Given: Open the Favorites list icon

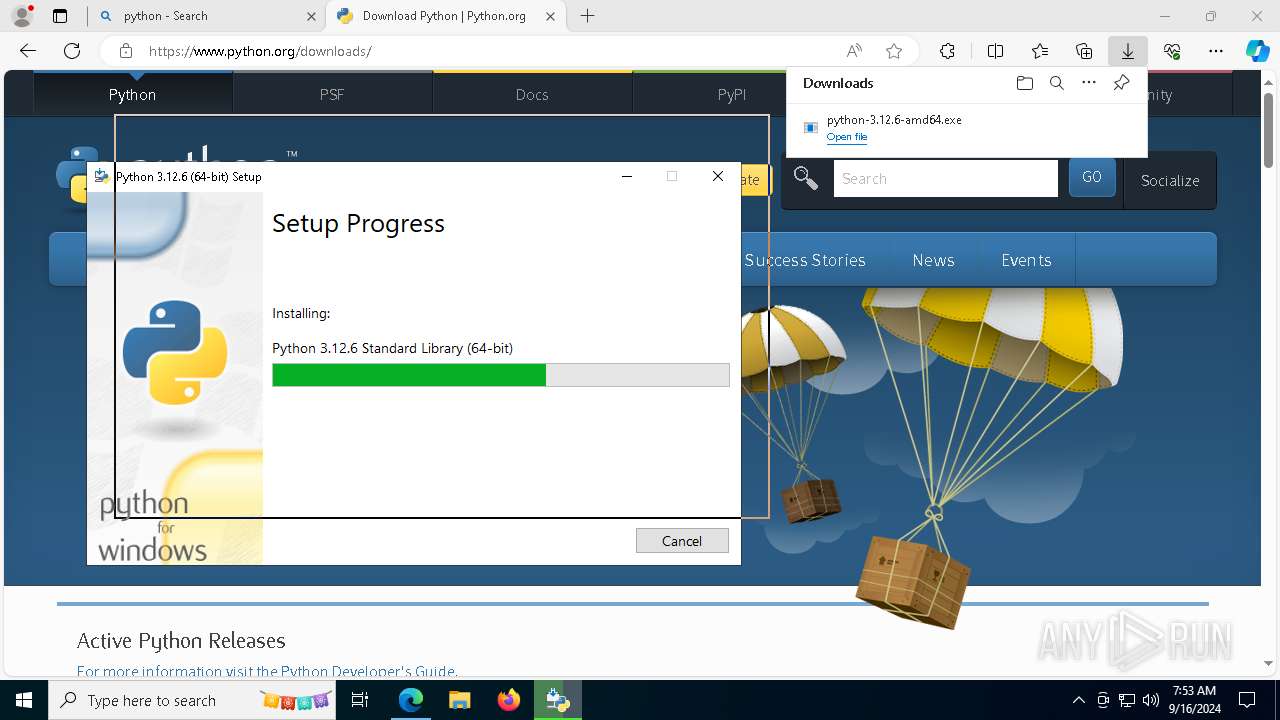Looking at the screenshot, I should [1040, 51].
